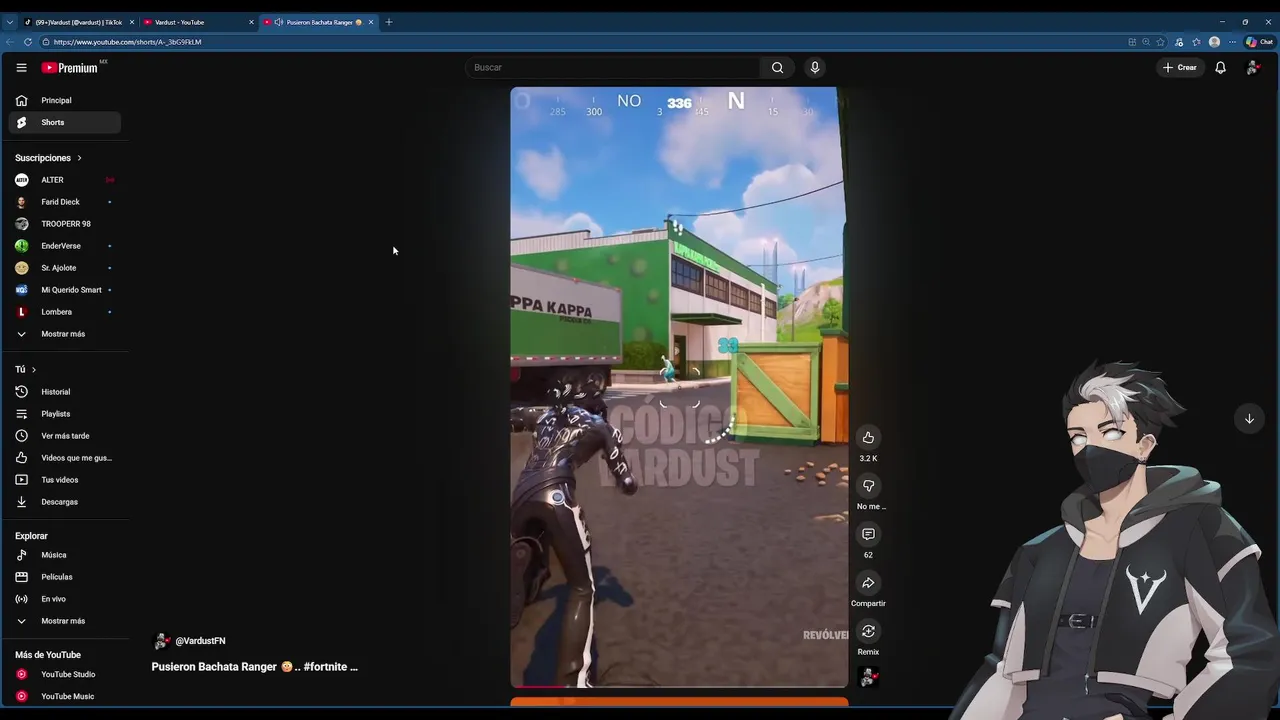Screen dimensions: 1280x720
Task: Open Playlists from sidebar
Action: pyautogui.click(x=65, y=414)
